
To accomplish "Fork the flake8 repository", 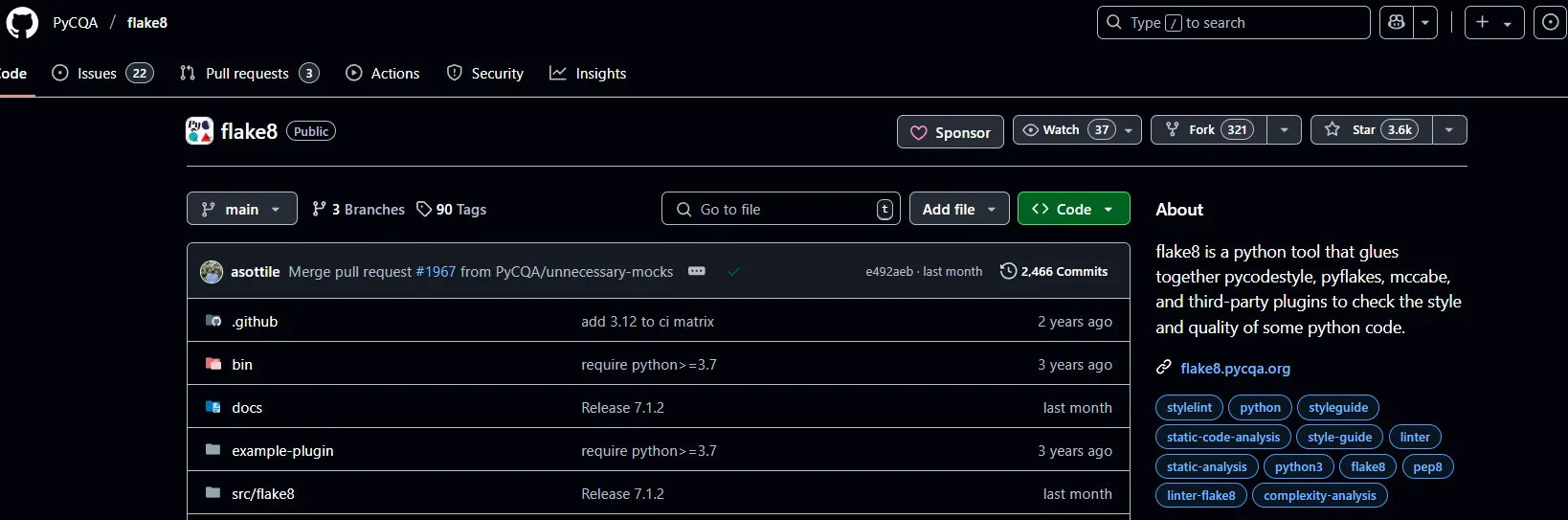I will tap(1209, 129).
